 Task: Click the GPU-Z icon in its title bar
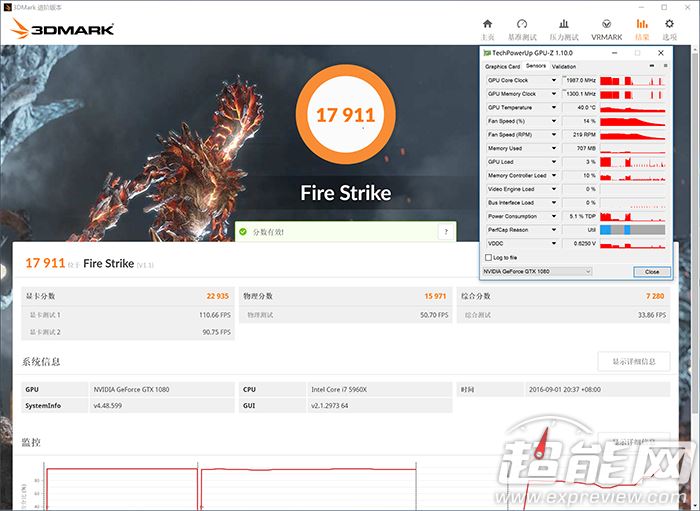[487, 53]
